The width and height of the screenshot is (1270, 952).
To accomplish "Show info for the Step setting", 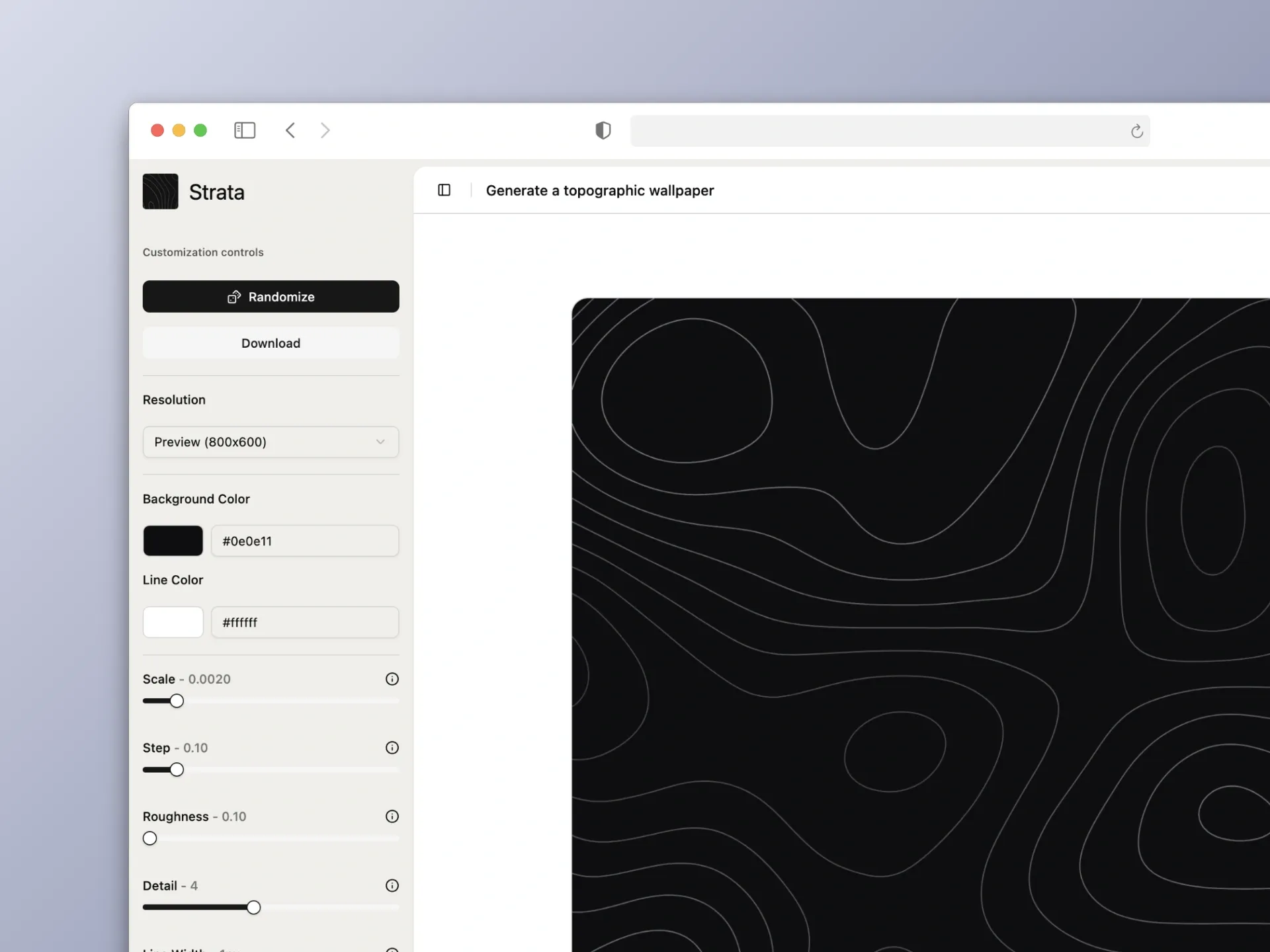I will (392, 748).
